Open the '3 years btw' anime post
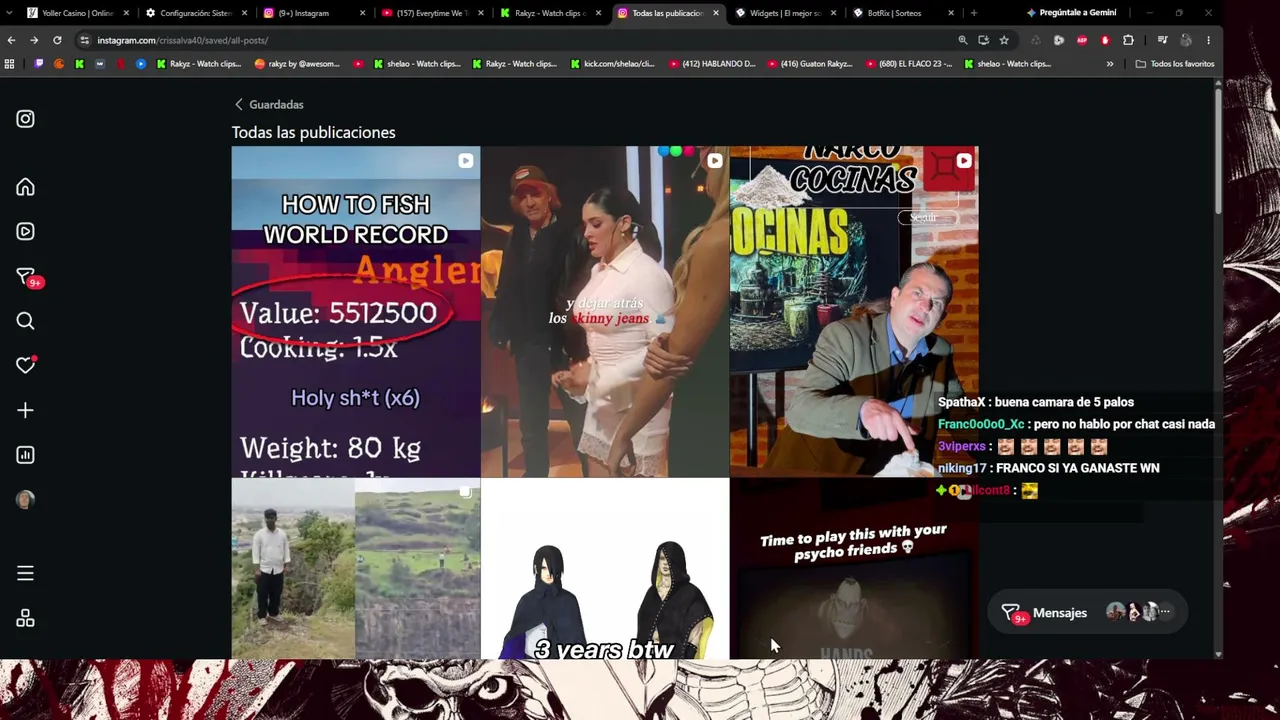This screenshot has height=720, width=1280. pyautogui.click(x=605, y=569)
